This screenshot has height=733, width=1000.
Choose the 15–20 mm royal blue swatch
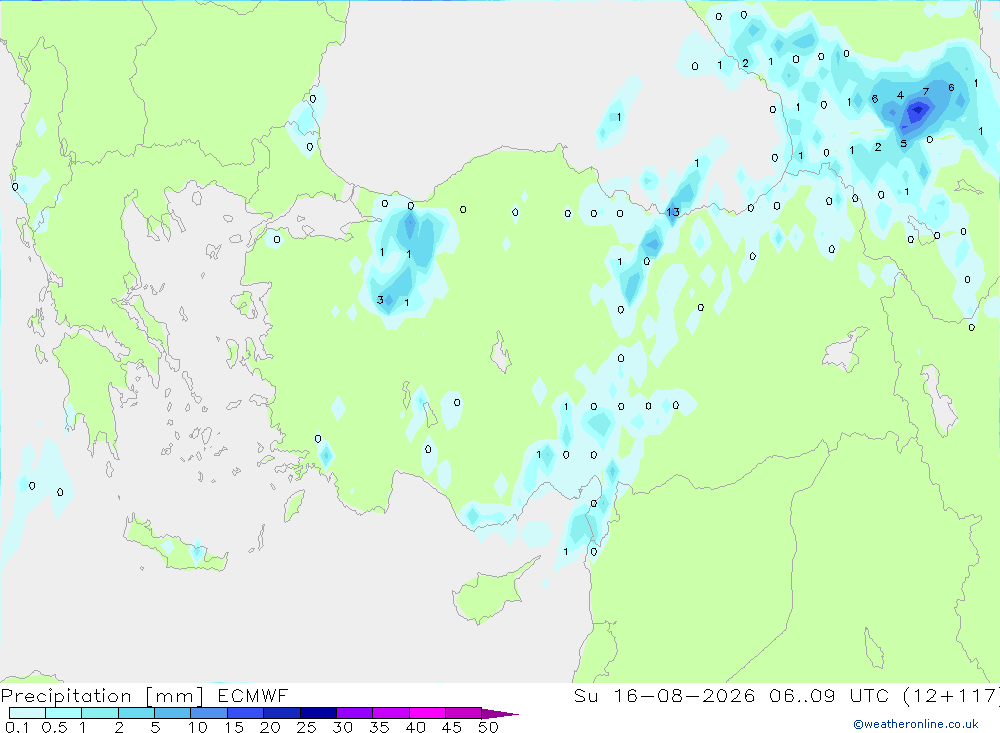click(245, 713)
